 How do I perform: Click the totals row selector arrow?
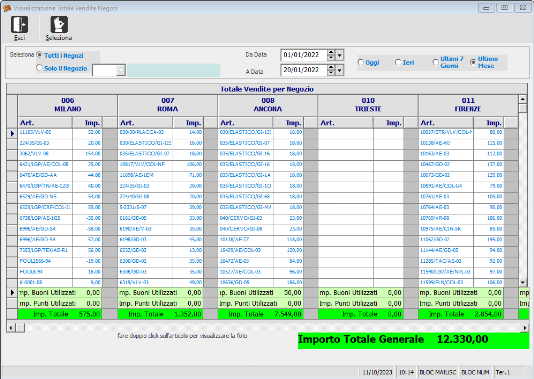pos(12,293)
